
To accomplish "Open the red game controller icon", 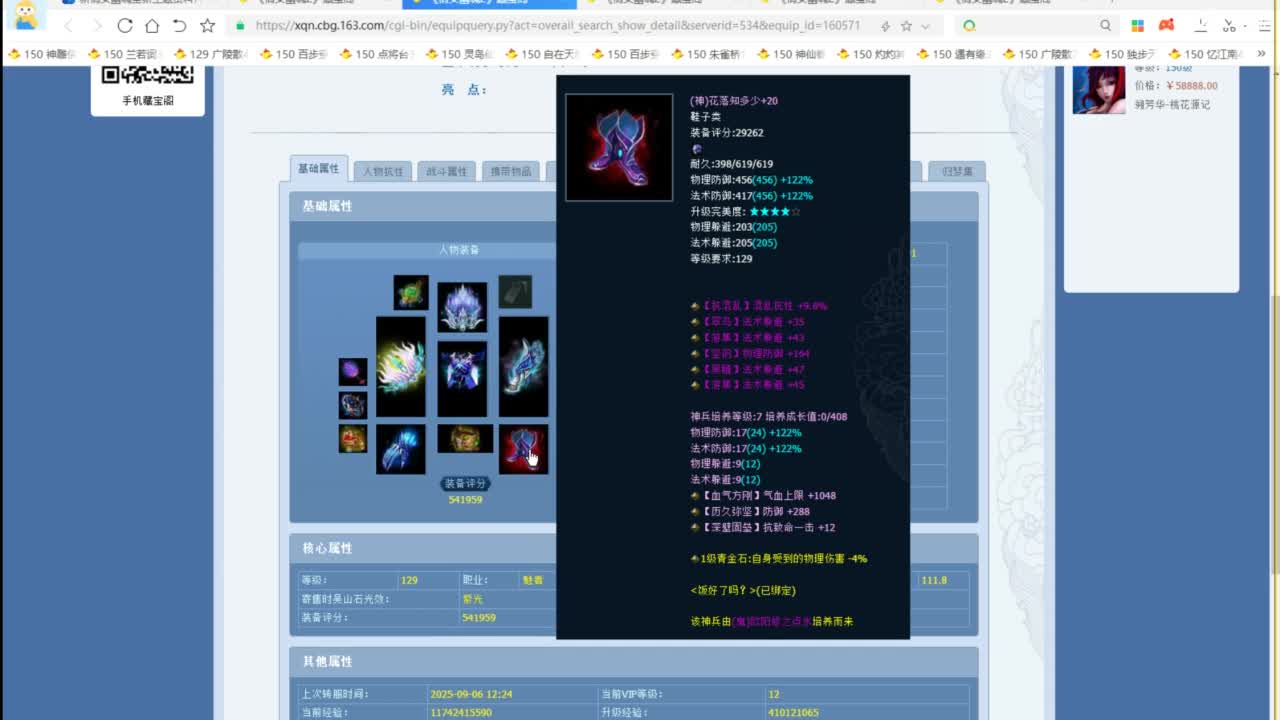I will 1166,25.
